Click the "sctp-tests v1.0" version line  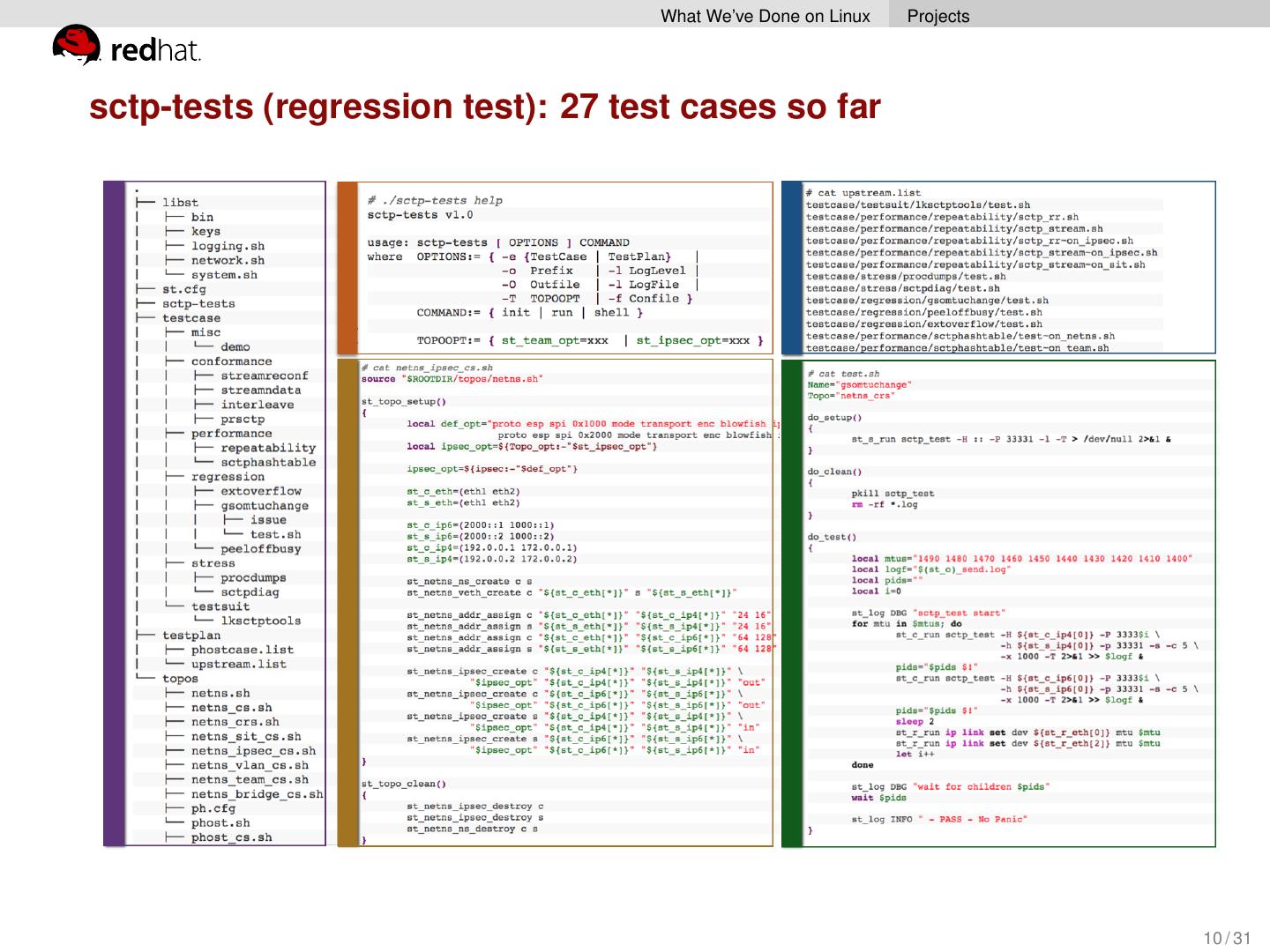tap(421, 214)
